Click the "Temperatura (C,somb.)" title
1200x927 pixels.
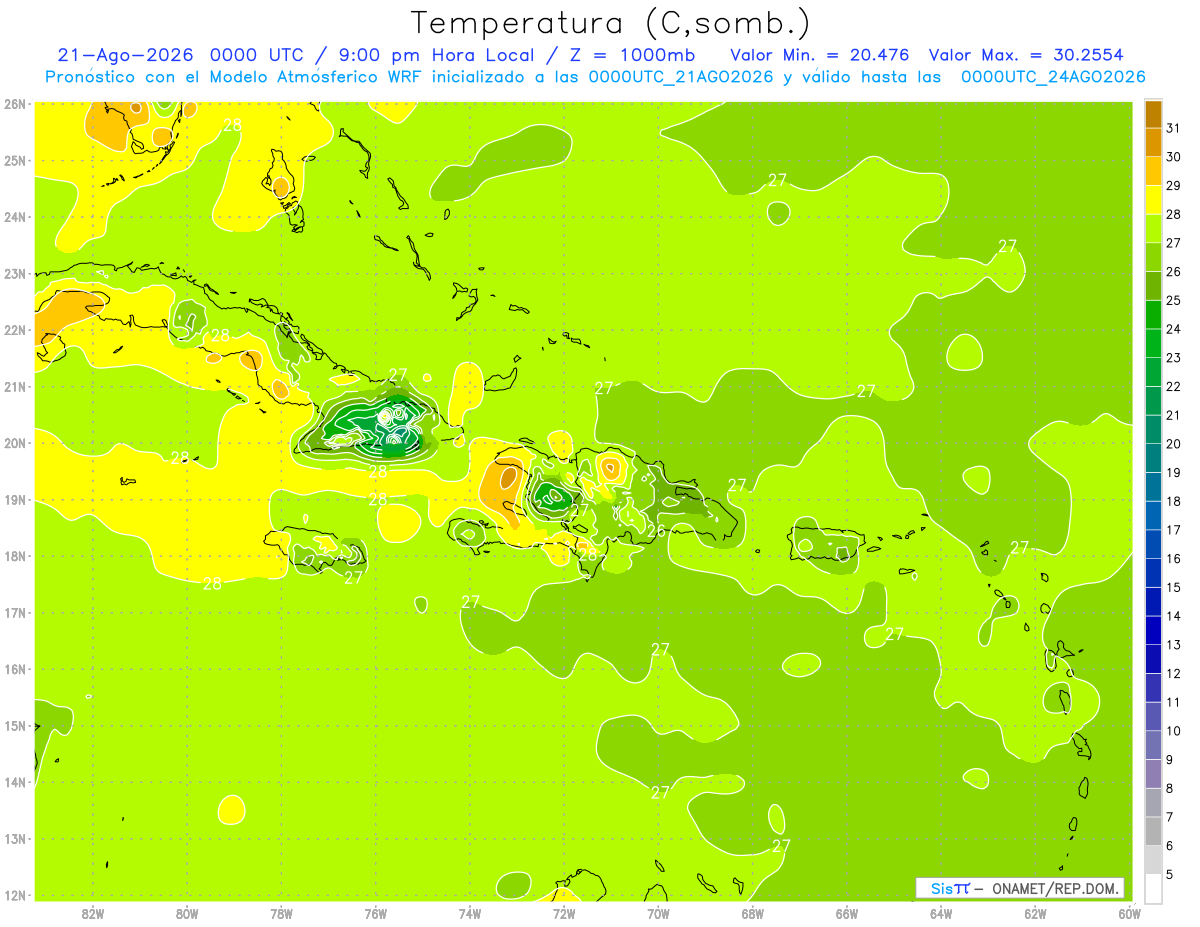click(611, 23)
